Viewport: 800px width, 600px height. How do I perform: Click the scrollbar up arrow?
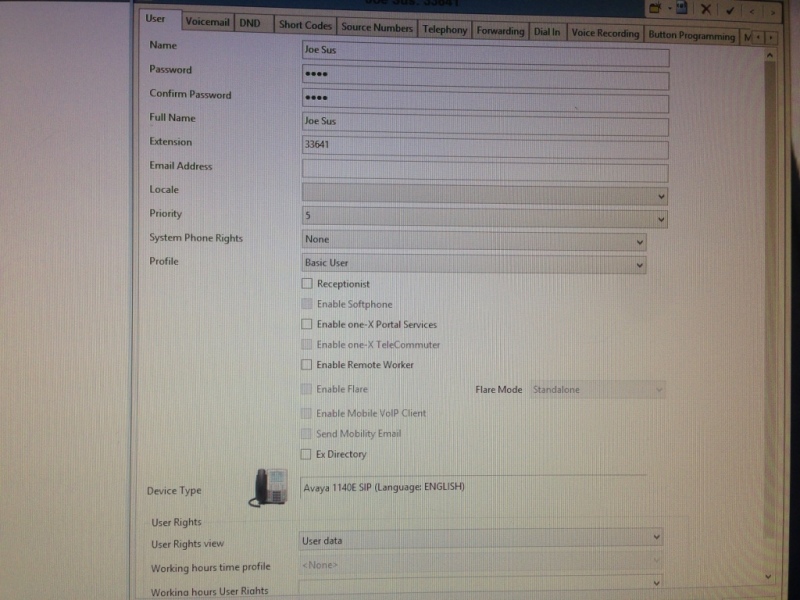coord(770,55)
